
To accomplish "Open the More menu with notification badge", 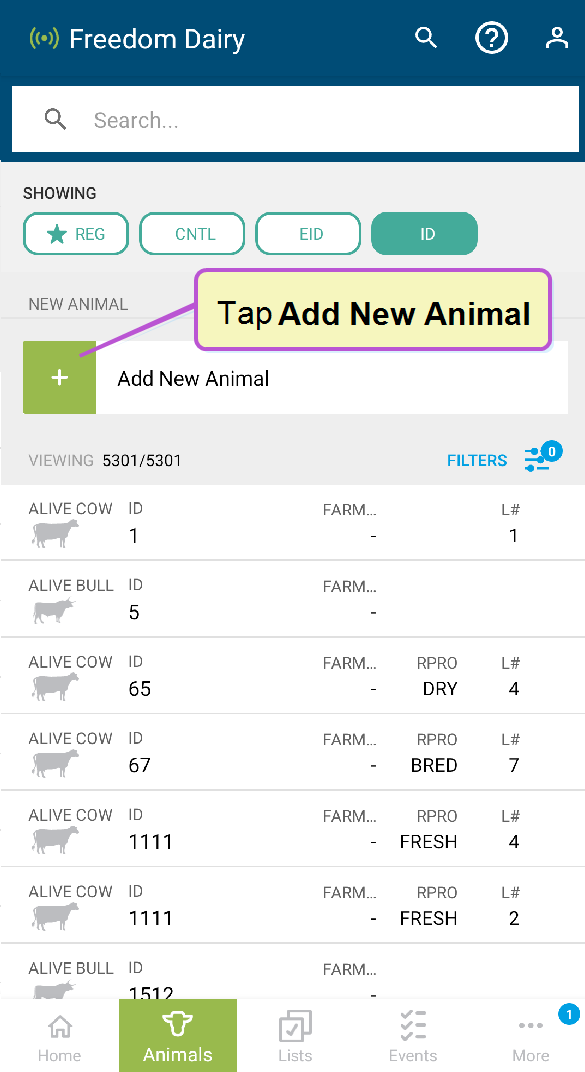I will point(531,1035).
